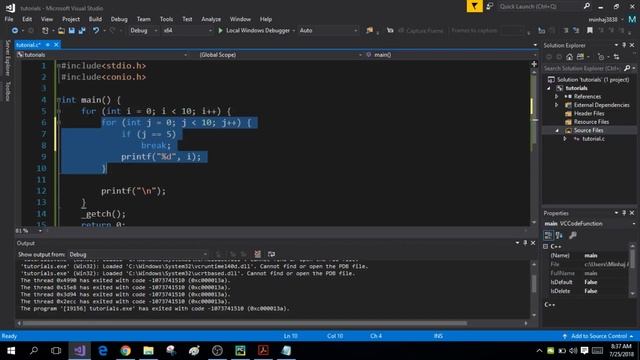
Task: Open the x64 platform dropdown
Action: 187,31
